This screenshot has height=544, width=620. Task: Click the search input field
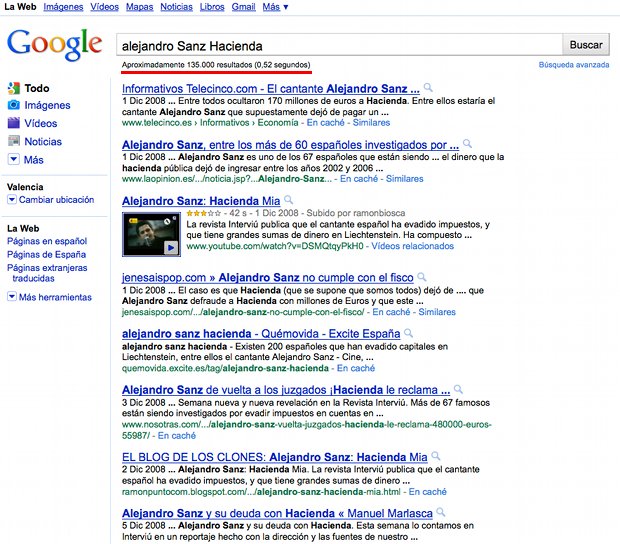pos(339,45)
